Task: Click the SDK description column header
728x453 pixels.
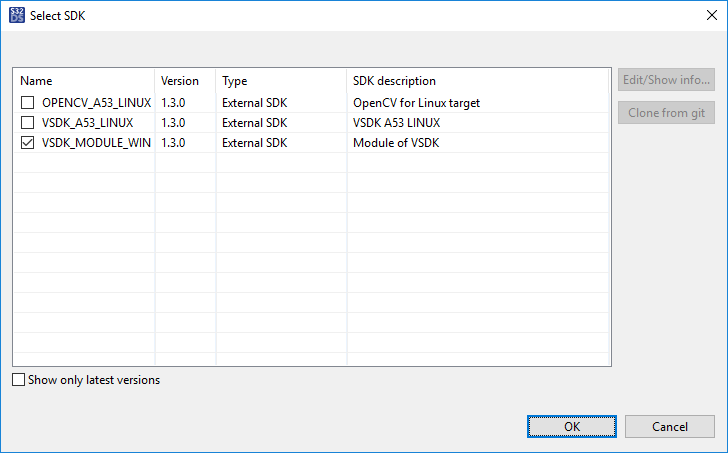Action: [x=476, y=81]
